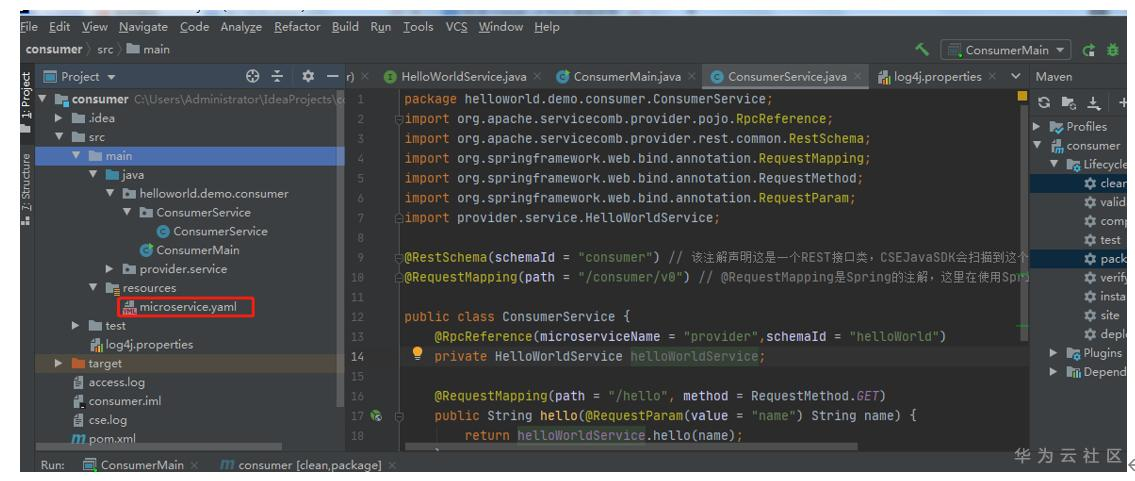Click the src breadcrumb in the navigation bar
The image size is (1135, 481).
(x=105, y=49)
